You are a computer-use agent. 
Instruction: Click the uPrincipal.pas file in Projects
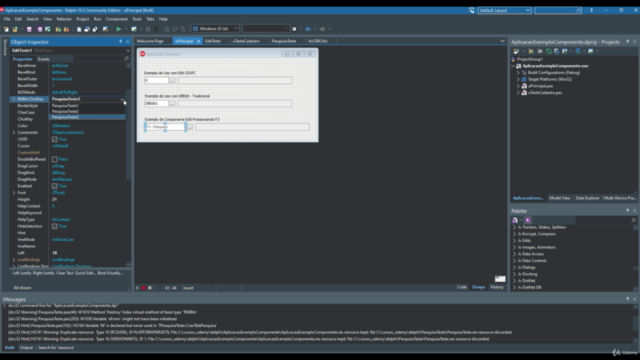[x=540, y=86]
